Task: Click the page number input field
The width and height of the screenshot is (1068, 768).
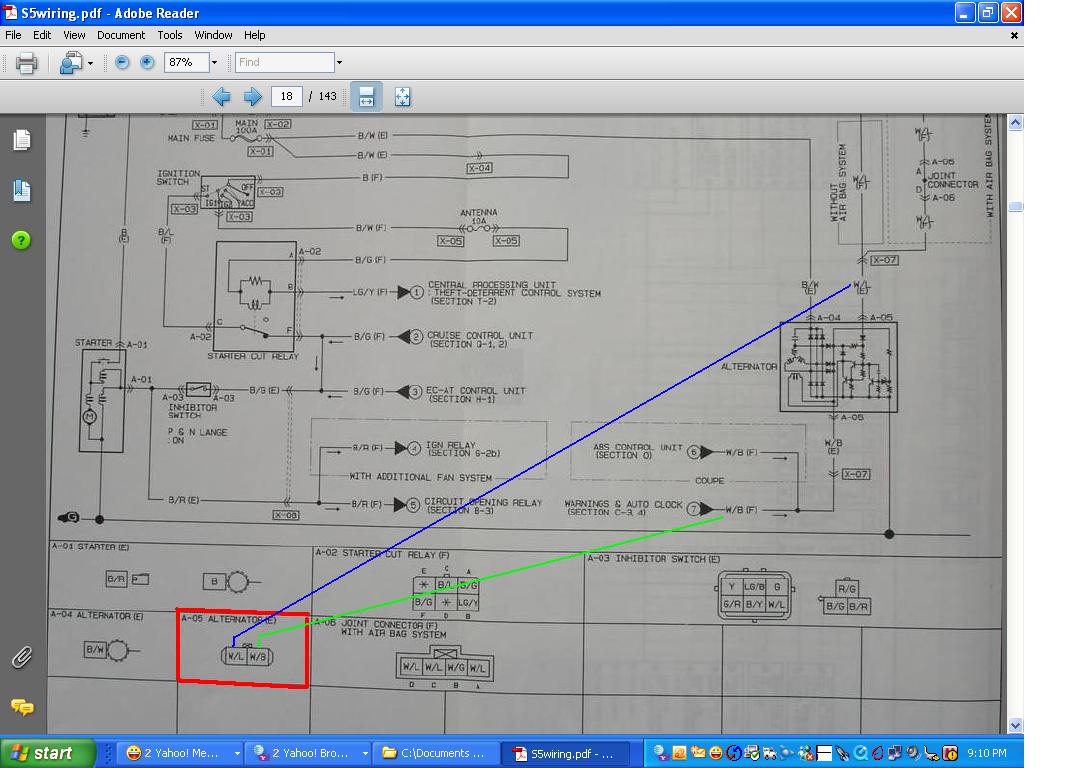Action: (287, 97)
